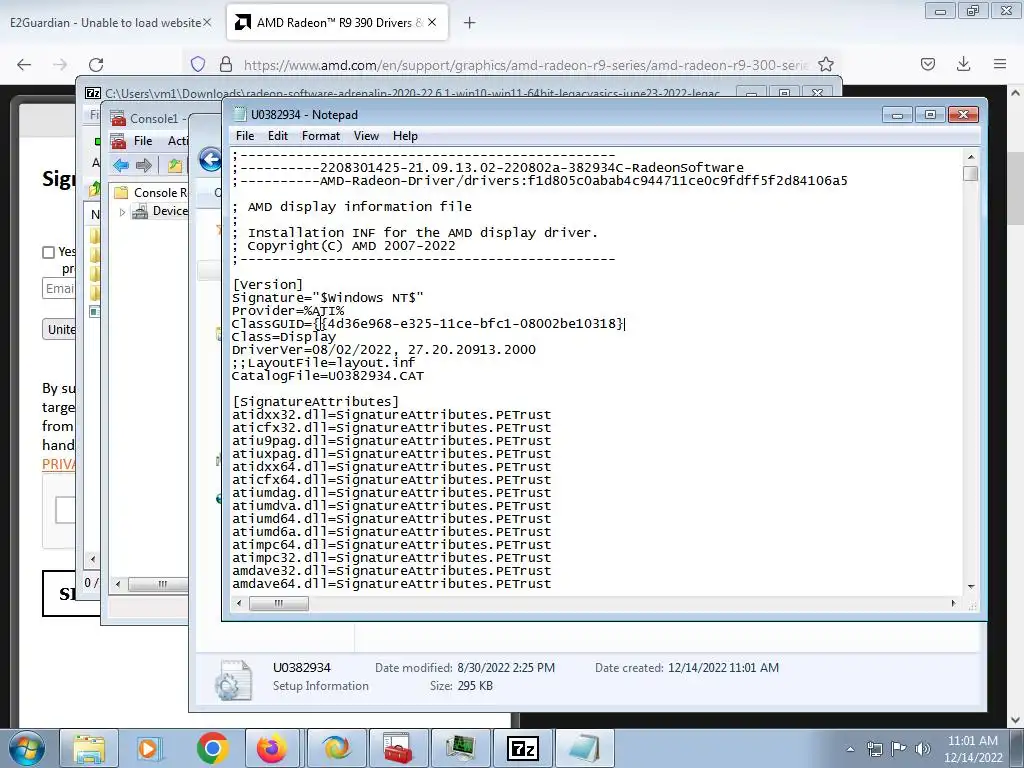The height and width of the screenshot is (768, 1024).
Task: Open the device monitor taskbar icon
Action: coord(460,748)
